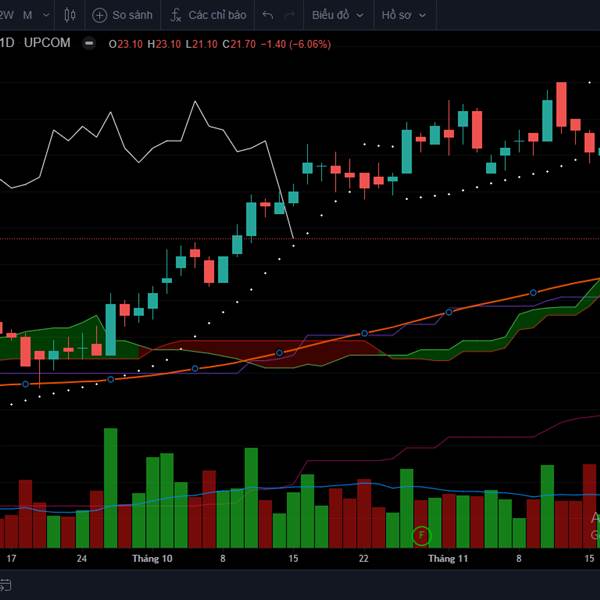This screenshot has height=600, width=600.
Task: Open the Biểu đồ dropdown
Action: (338, 15)
